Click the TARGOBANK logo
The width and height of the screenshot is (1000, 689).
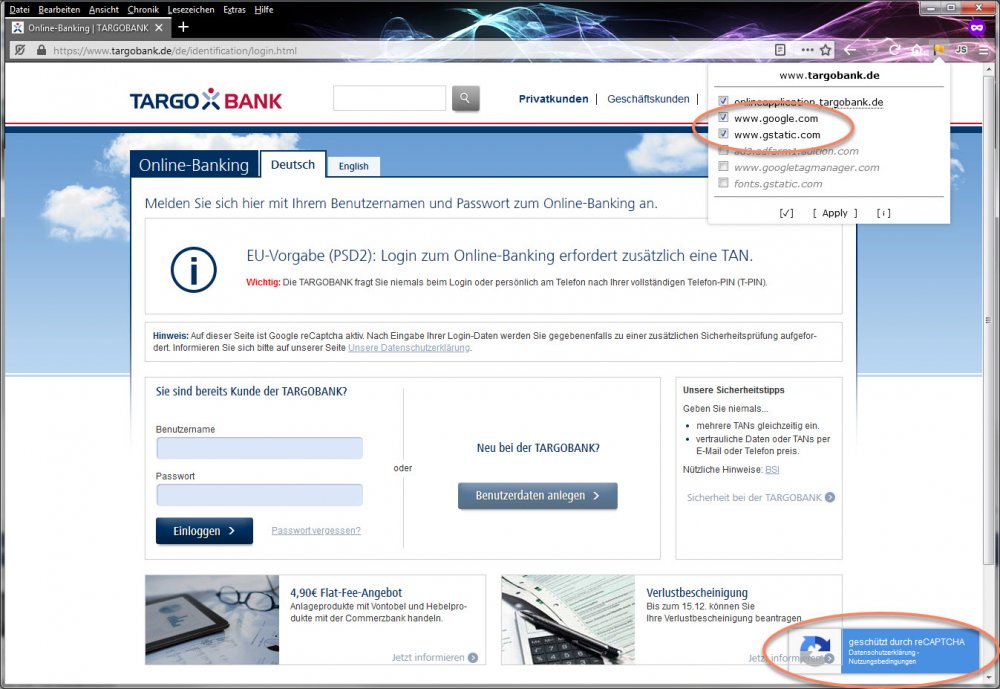205,100
